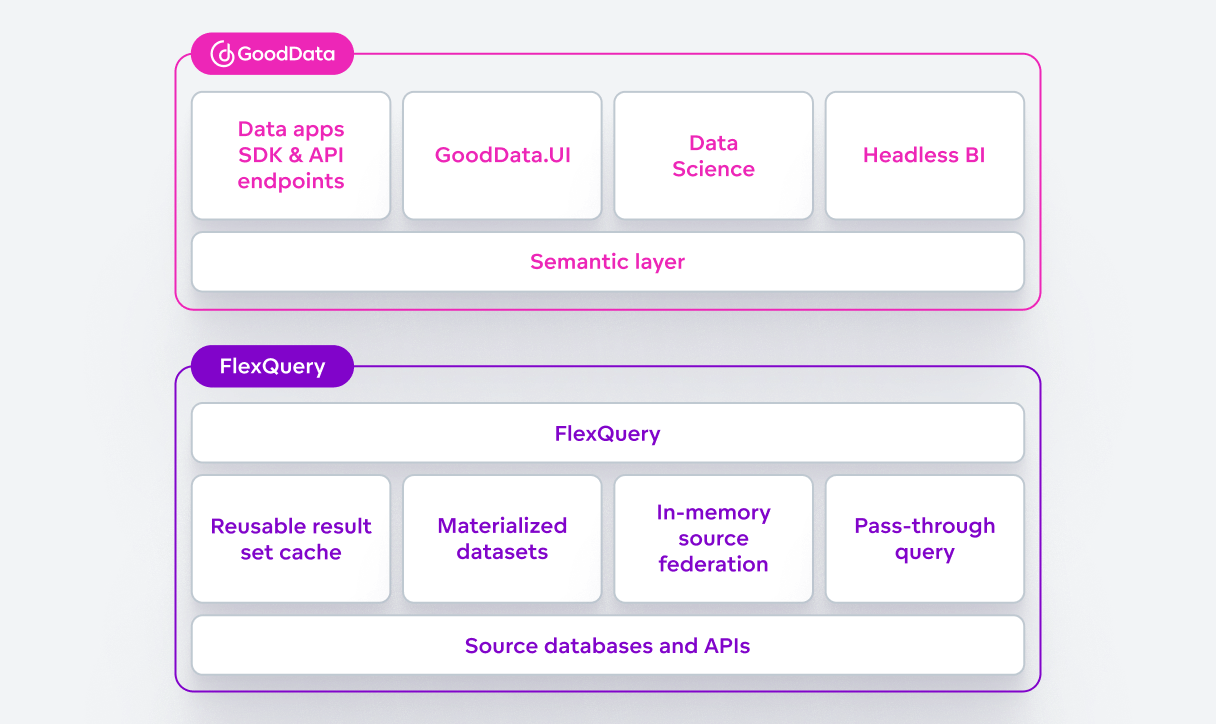This screenshot has height=724, width=1216.
Task: Click the In-memory source federation block
Action: (x=713, y=538)
